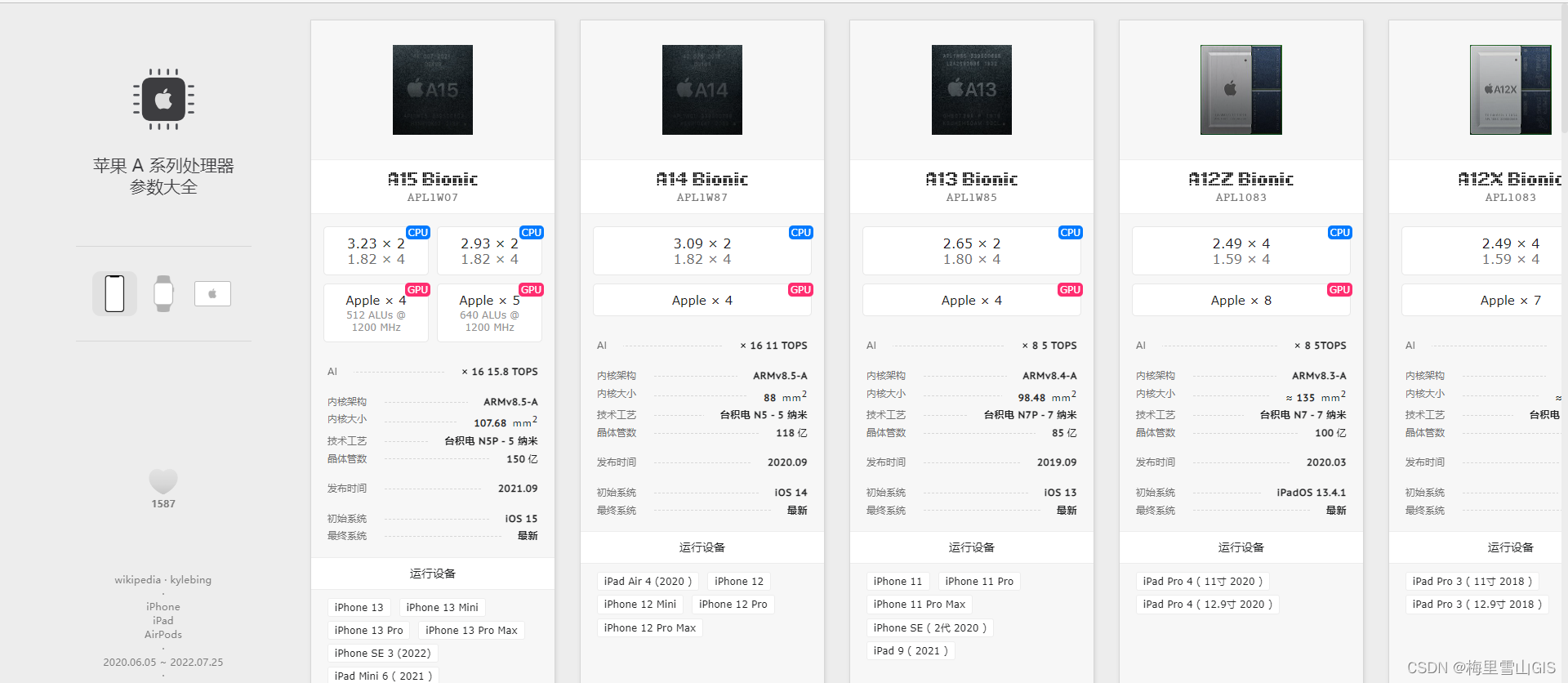The width and height of the screenshot is (1568, 683).
Task: Click the GPU badge on A14 card
Action: [801, 290]
